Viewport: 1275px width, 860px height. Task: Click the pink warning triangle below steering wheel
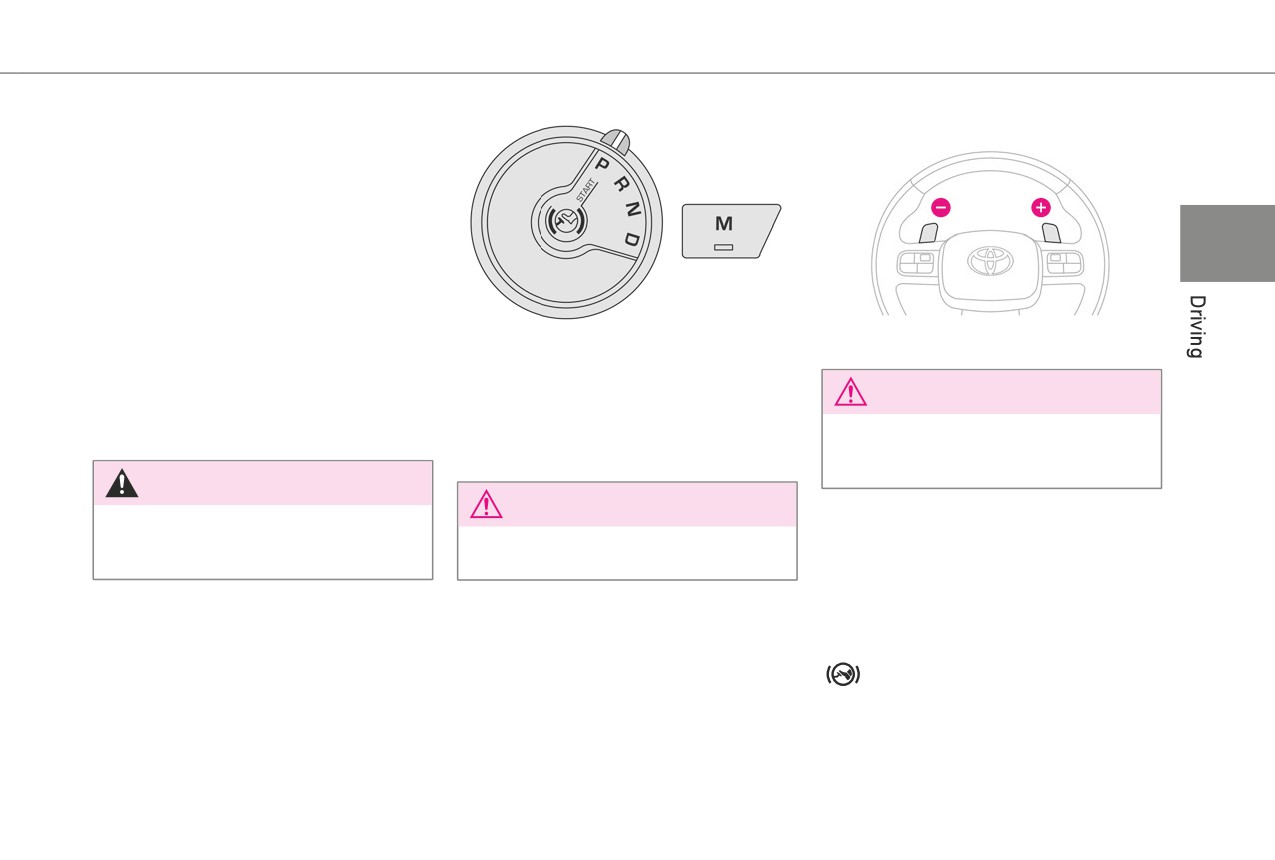click(851, 391)
